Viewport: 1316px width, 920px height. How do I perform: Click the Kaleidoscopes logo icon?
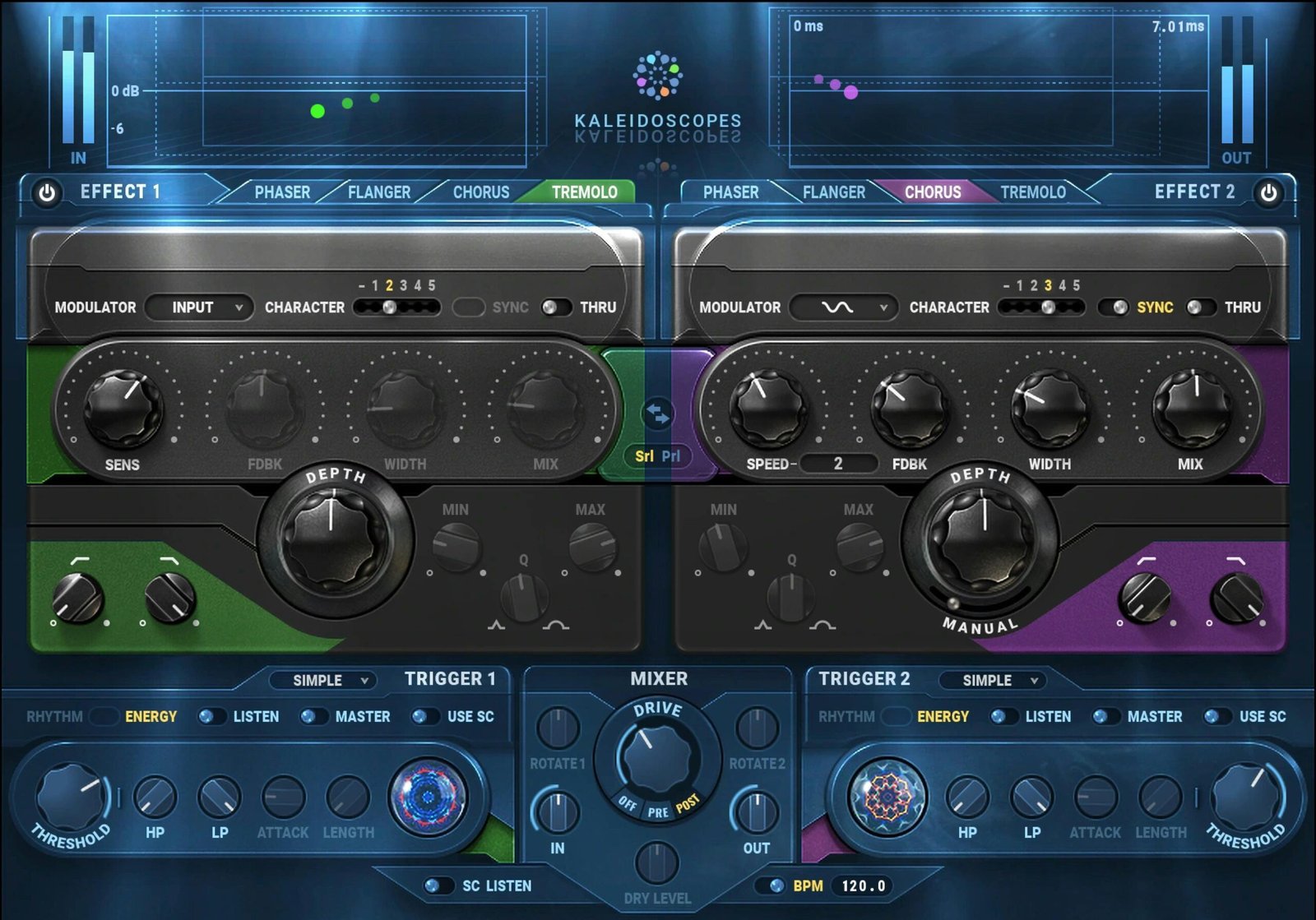pyautogui.click(x=657, y=74)
